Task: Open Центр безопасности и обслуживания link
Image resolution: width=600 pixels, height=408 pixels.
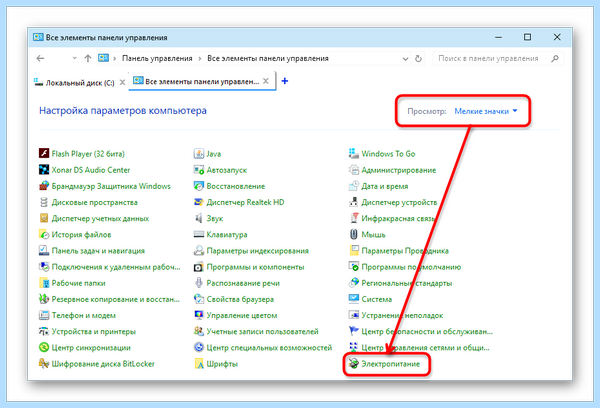Action: pyautogui.click(x=427, y=331)
